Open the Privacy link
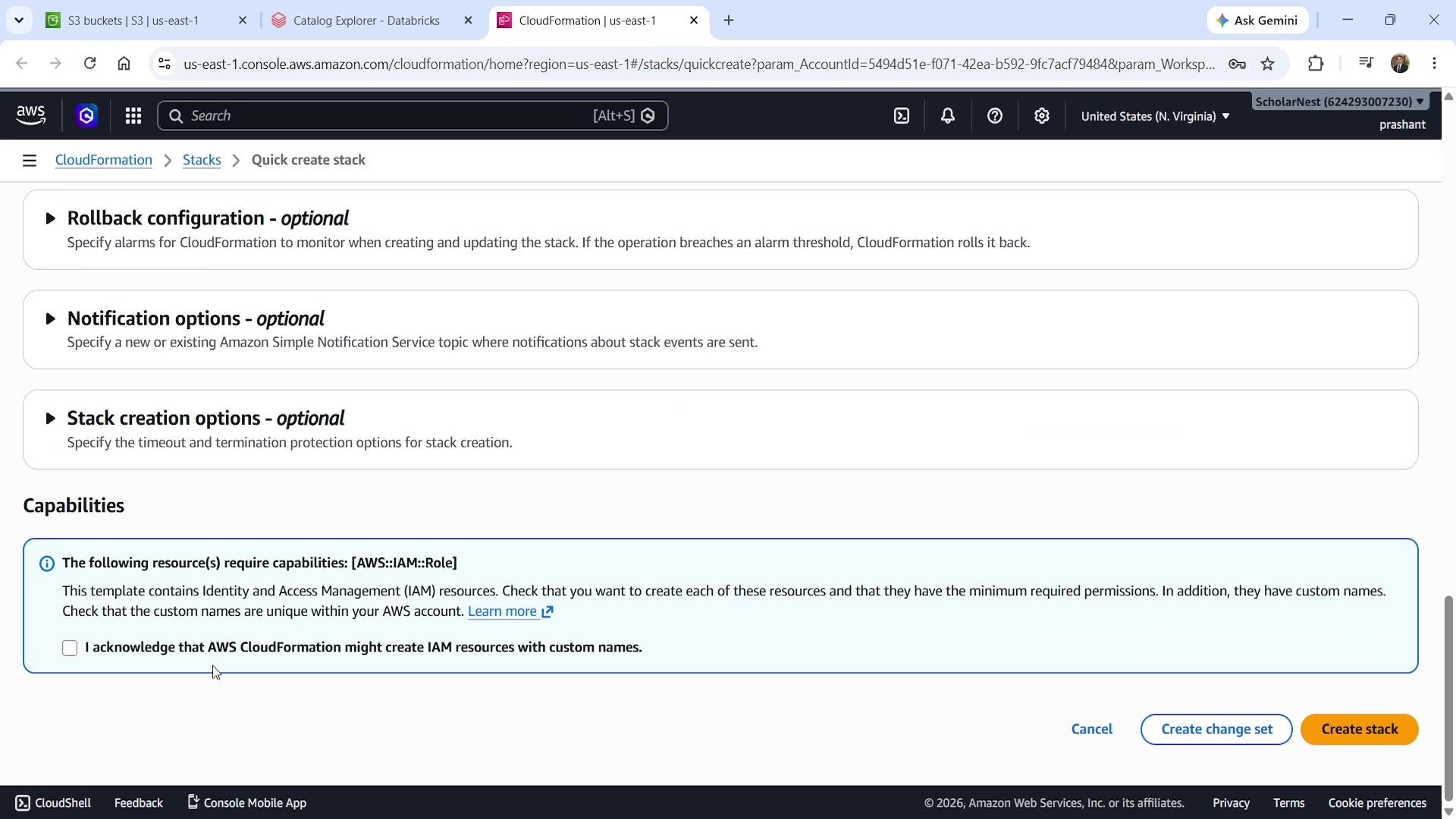 pyautogui.click(x=1231, y=802)
